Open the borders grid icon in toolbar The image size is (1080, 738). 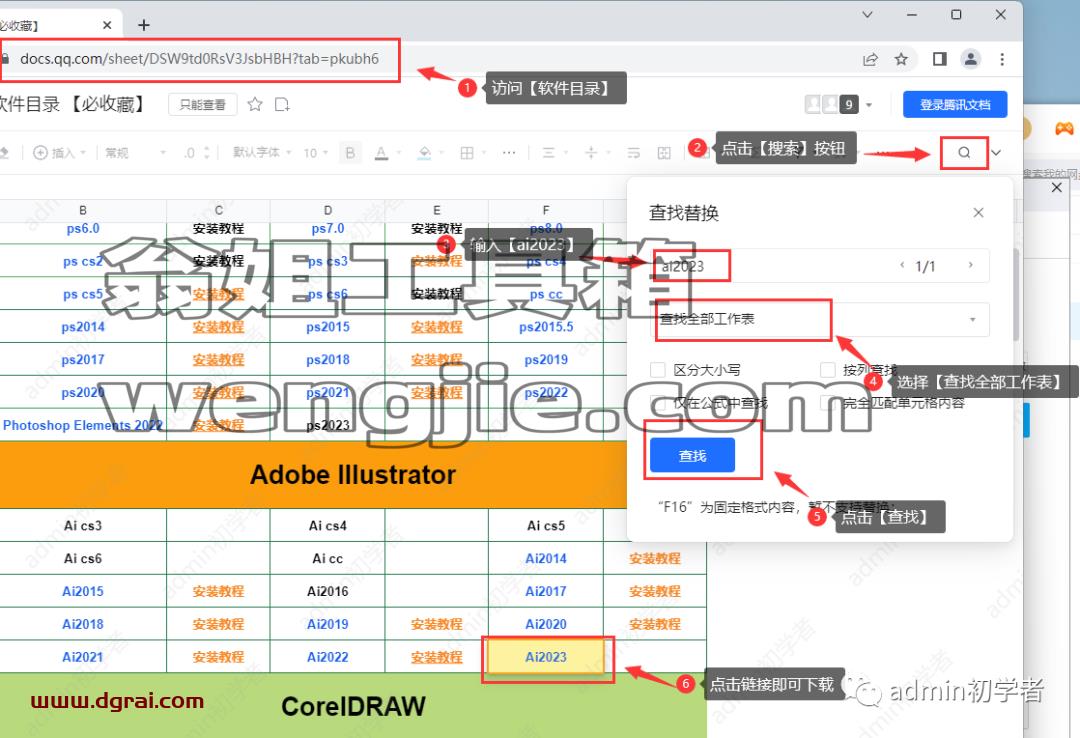pyautogui.click(x=467, y=153)
